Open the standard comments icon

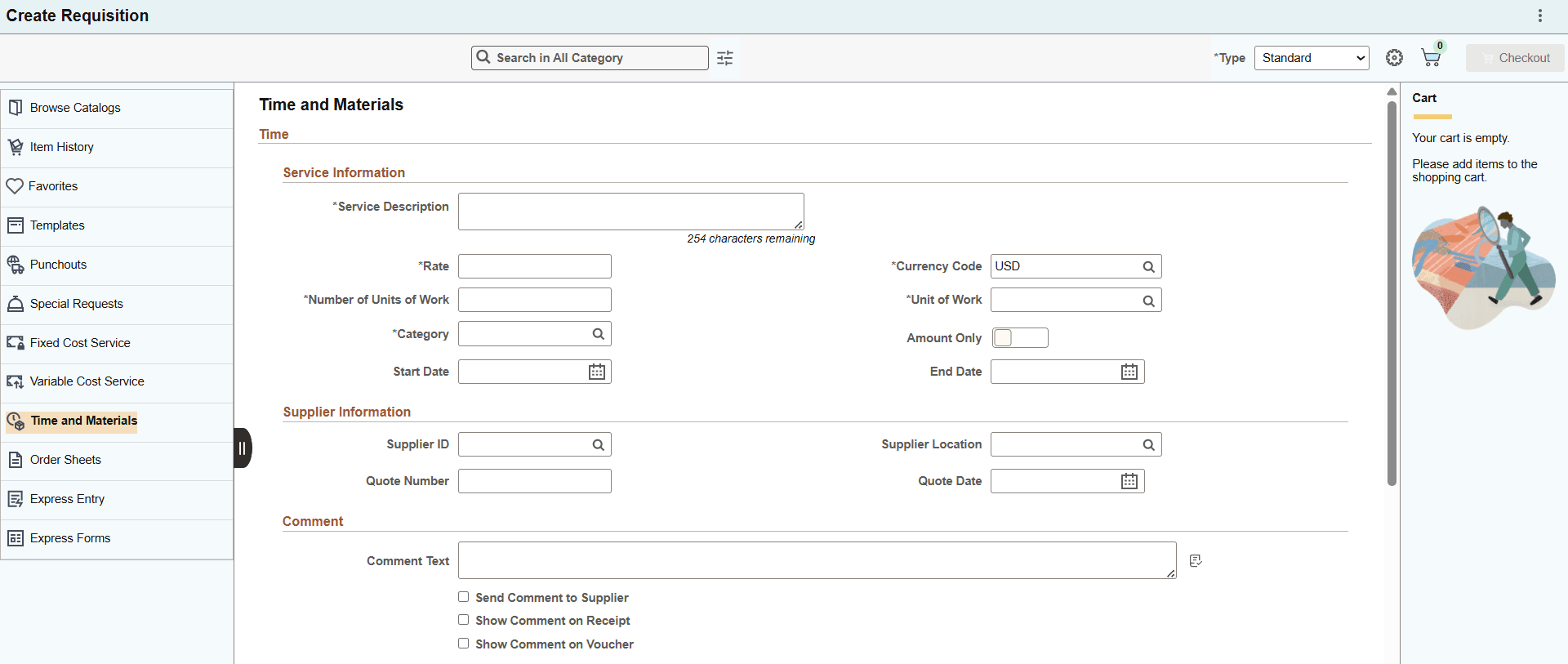click(1196, 560)
